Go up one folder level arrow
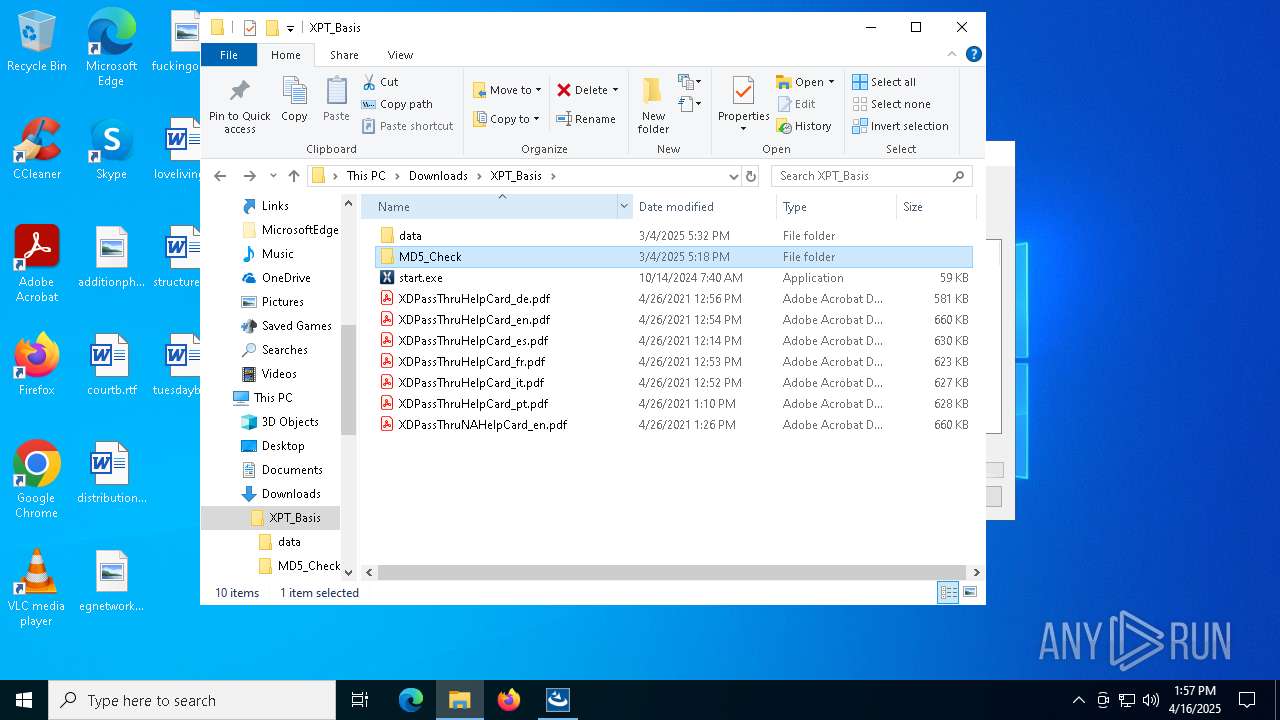This screenshot has width=1280, height=720. tap(293, 176)
